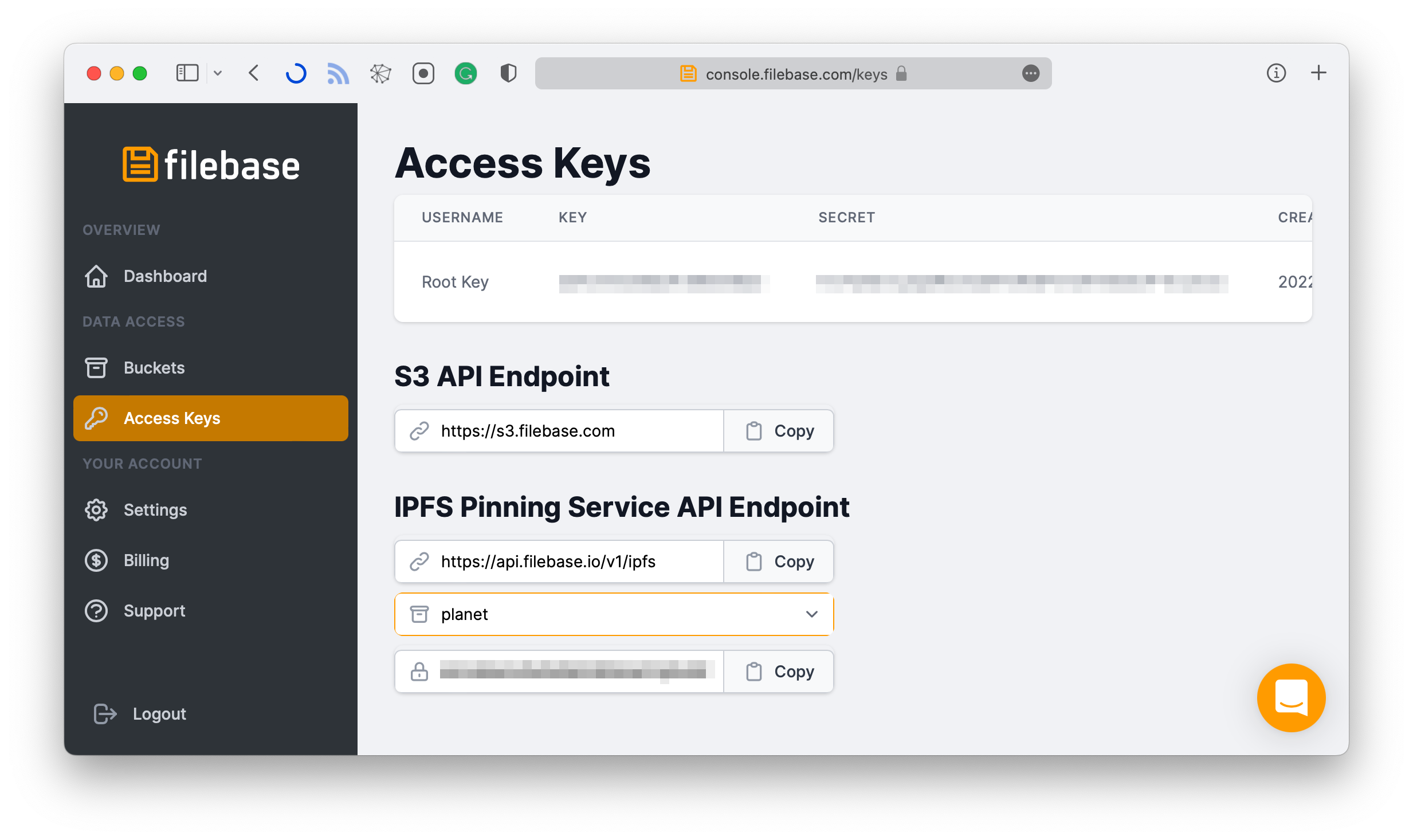
Task: Click the lock icon in address bar
Action: coord(901,73)
